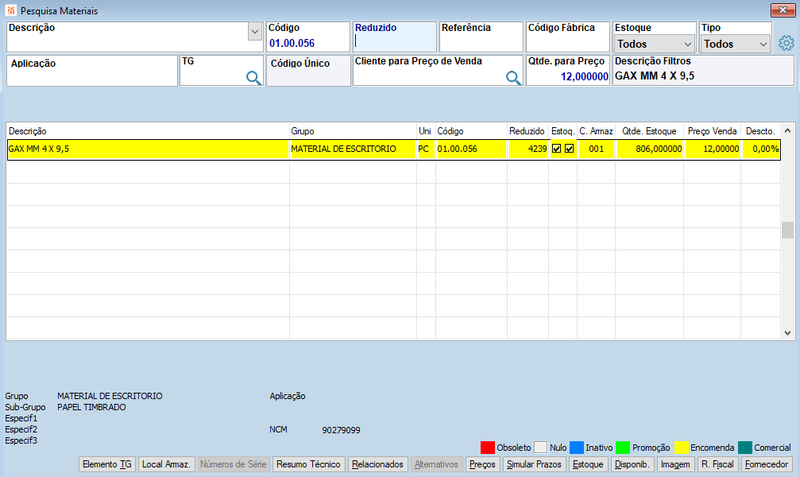Click the 0,00% discount cell
The height and width of the screenshot is (477, 800).
coord(761,149)
